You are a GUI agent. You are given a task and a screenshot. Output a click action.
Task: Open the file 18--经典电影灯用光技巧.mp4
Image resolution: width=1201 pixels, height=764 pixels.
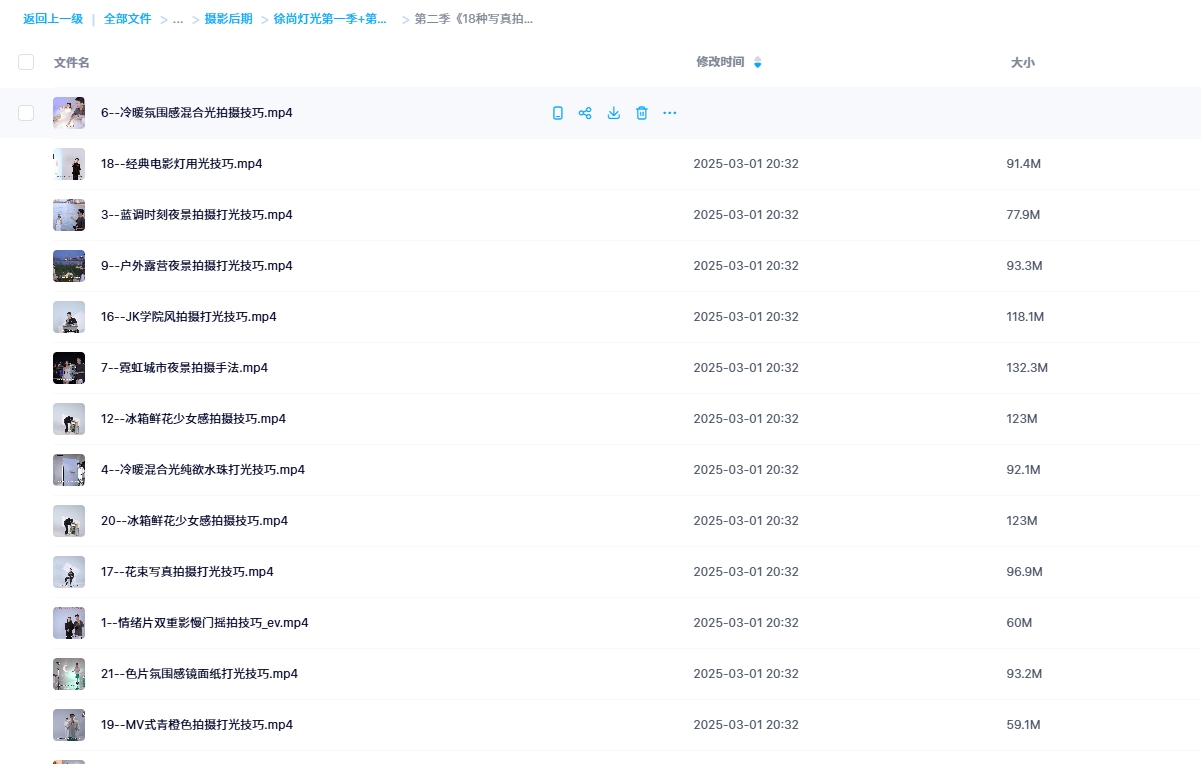click(181, 164)
